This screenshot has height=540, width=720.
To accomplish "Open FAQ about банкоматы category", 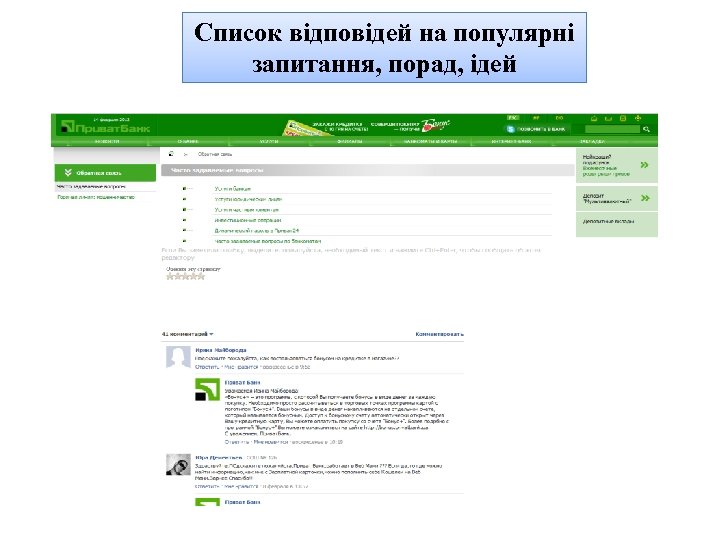I will click(268, 241).
